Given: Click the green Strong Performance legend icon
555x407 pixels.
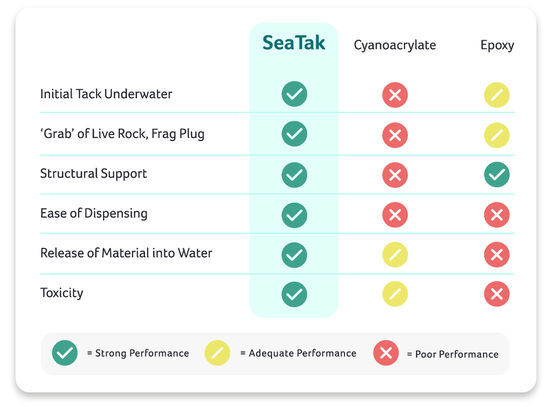Looking at the screenshot, I should point(65,353).
